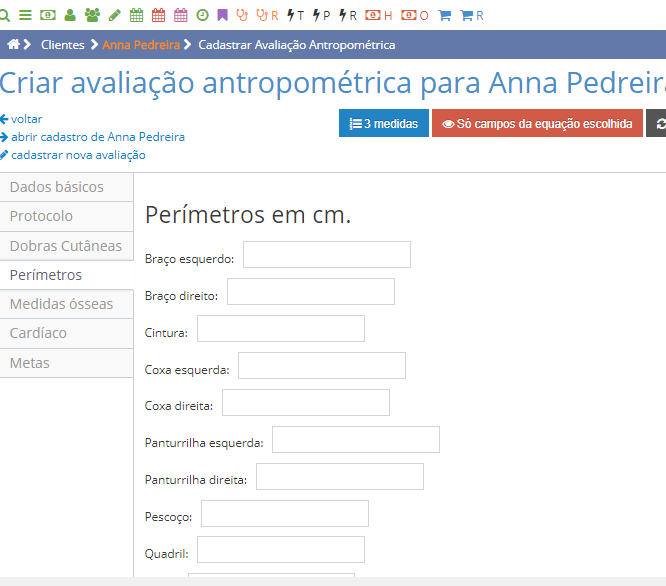Click the Braço esquerdo input field
Screen dimensions: 666x586
[x=326, y=255]
